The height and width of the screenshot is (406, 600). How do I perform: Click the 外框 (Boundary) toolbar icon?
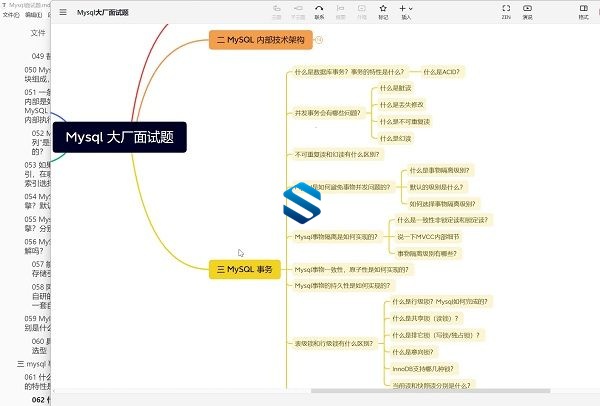click(x=362, y=12)
